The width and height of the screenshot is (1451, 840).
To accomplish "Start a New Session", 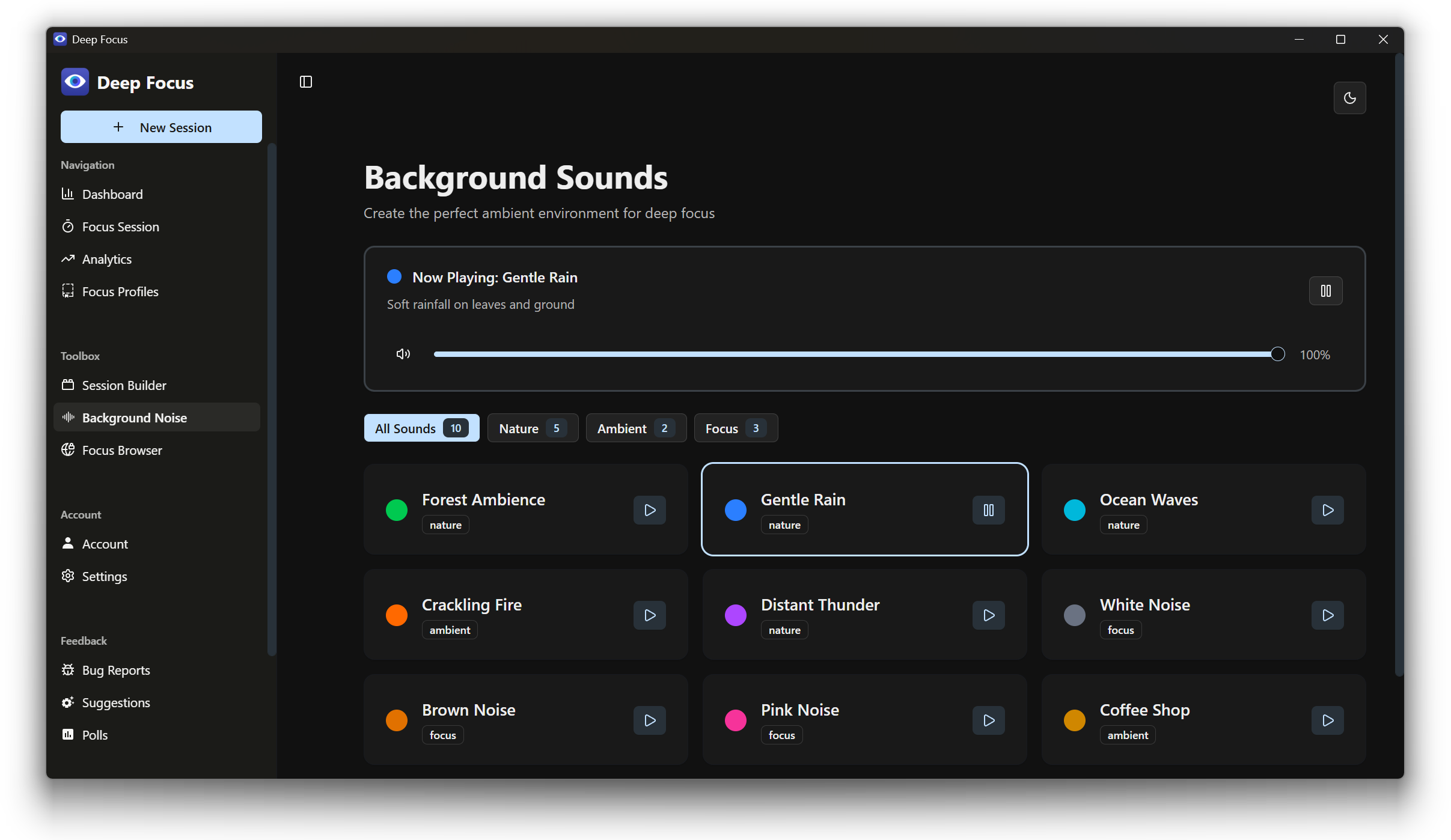I will pos(161,127).
